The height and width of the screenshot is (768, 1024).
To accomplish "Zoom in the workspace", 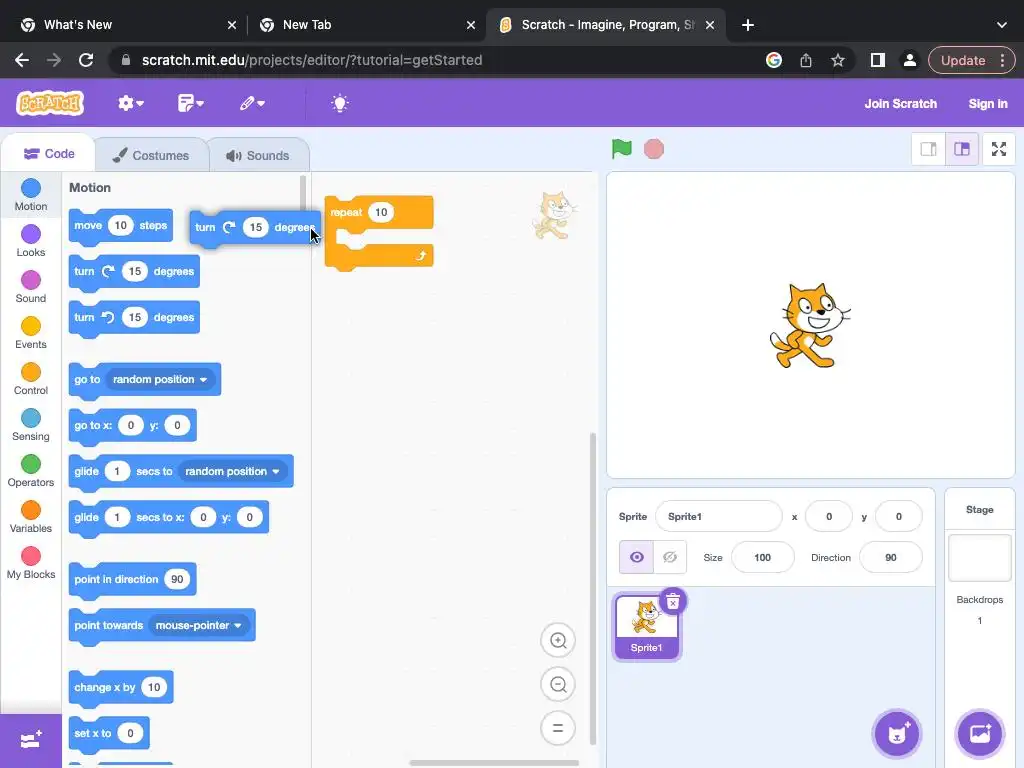I will pyautogui.click(x=558, y=641).
